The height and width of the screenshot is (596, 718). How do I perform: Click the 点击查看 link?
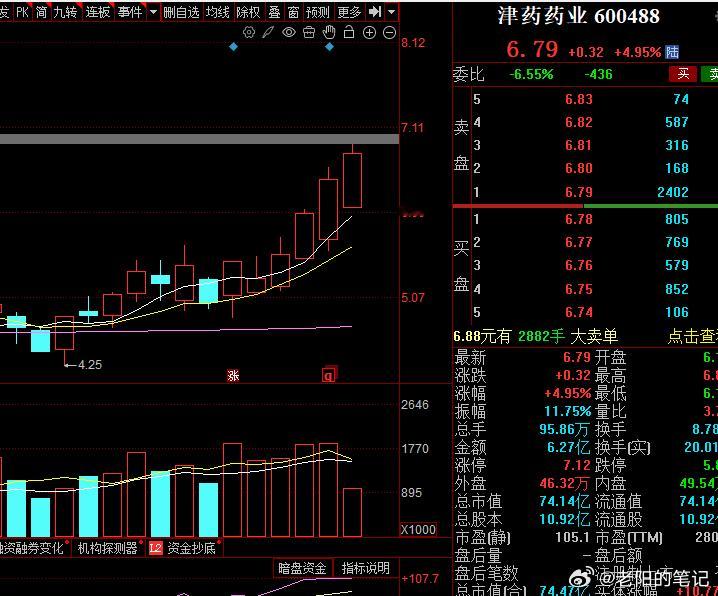click(692, 336)
